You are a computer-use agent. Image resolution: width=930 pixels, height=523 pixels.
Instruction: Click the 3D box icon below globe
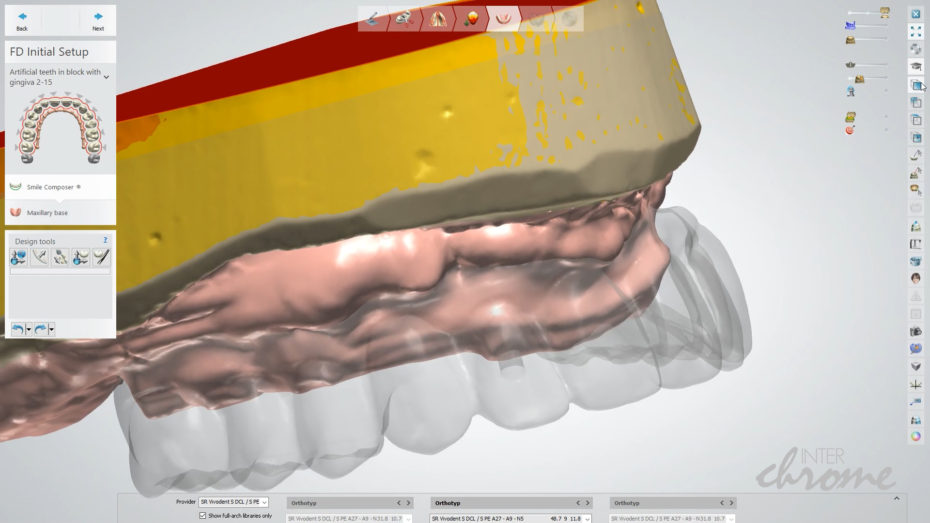tap(916, 366)
